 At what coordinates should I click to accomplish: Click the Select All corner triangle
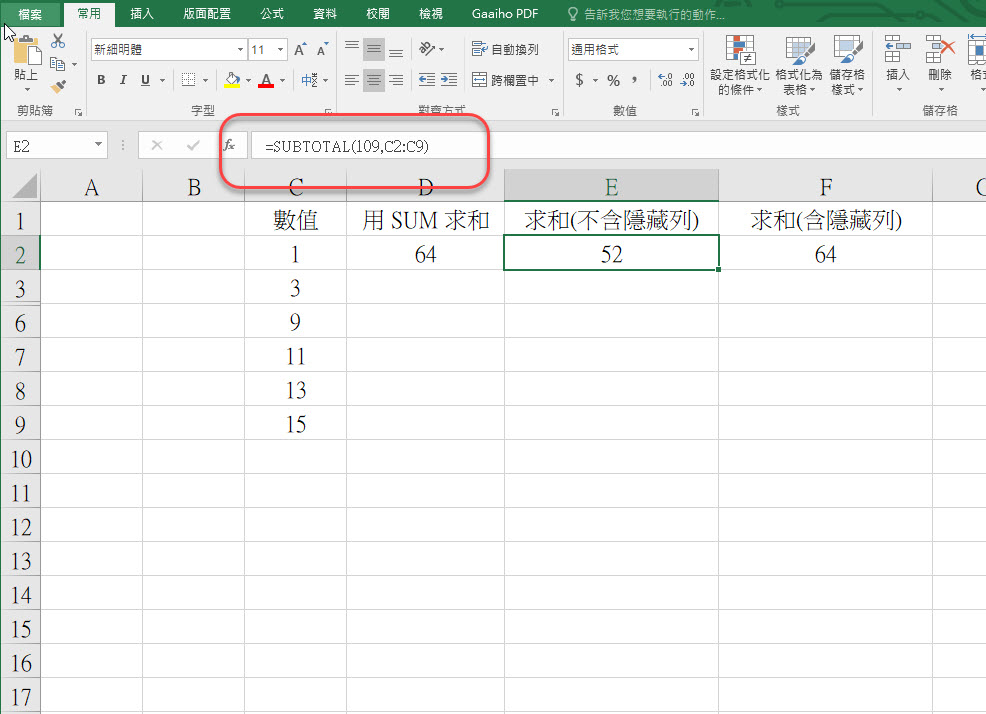pyautogui.click(x=24, y=187)
